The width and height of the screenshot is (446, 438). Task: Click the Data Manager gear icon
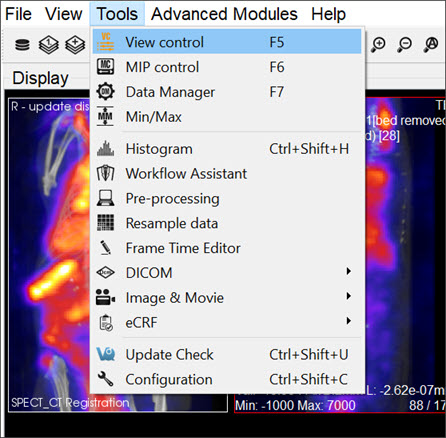pyautogui.click(x=105, y=91)
